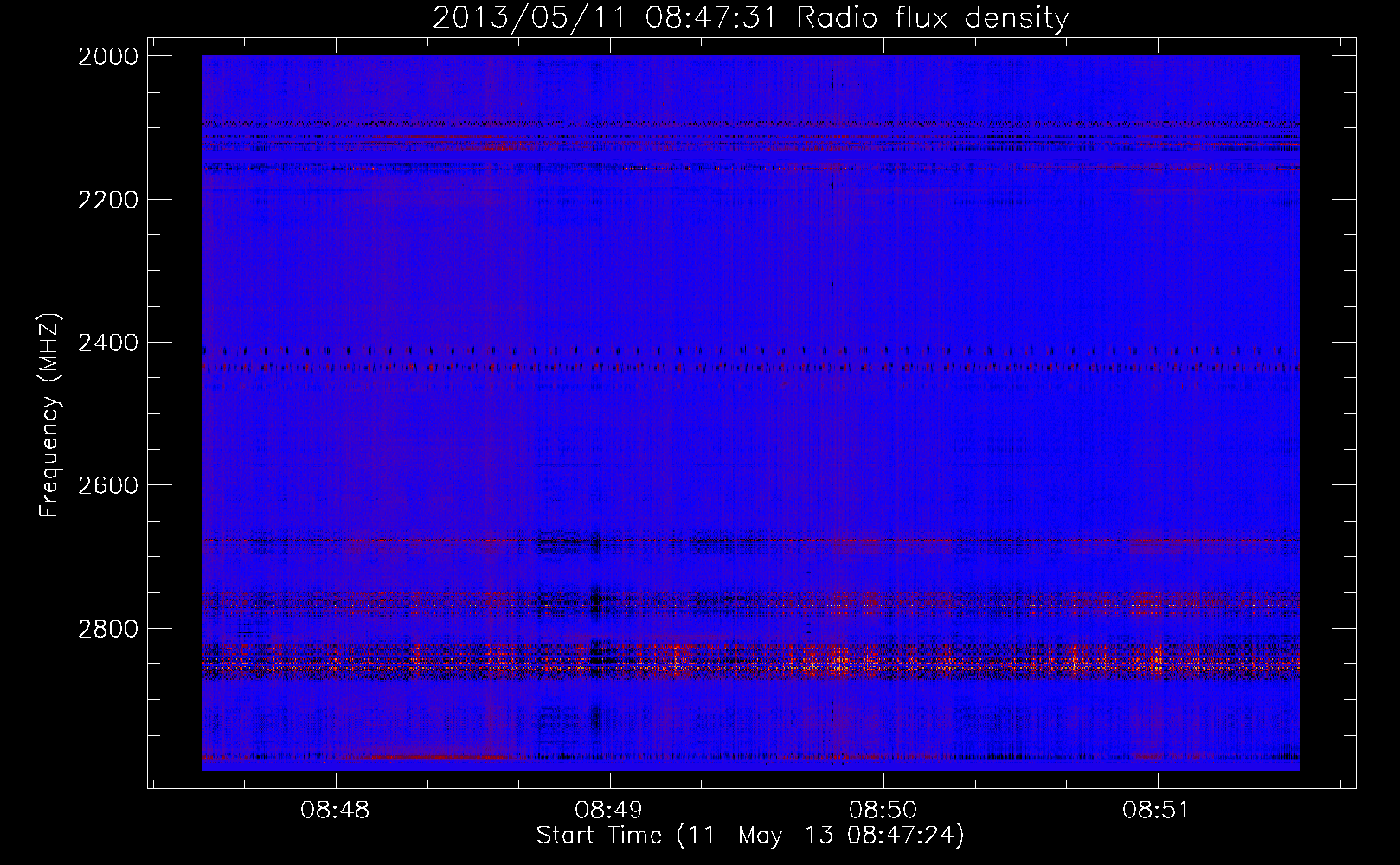This screenshot has height=865, width=1400.
Task: Click the 08:49 time tick label
Action: pos(610,811)
